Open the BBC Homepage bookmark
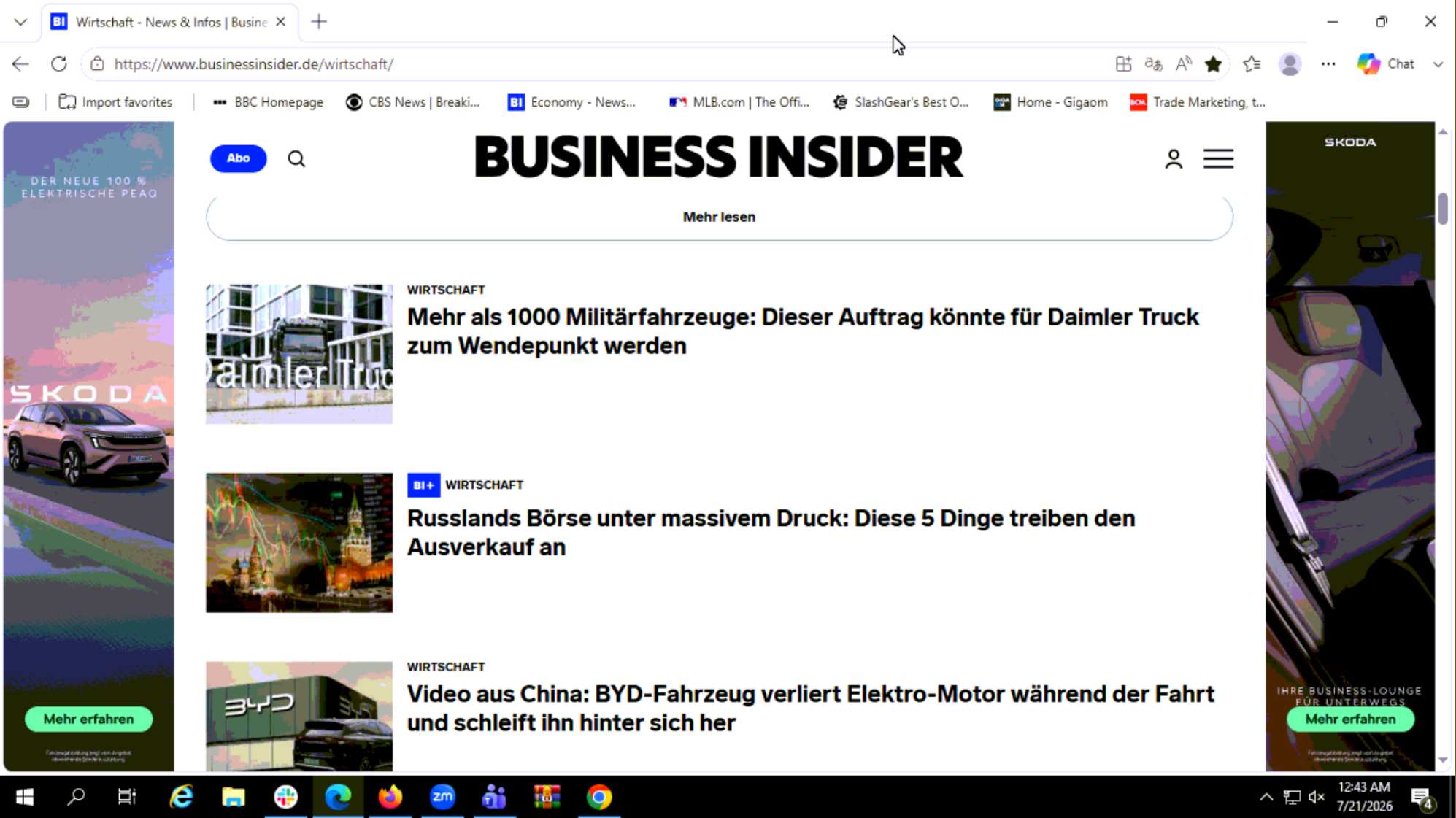This screenshot has height=818, width=1456. (x=268, y=102)
